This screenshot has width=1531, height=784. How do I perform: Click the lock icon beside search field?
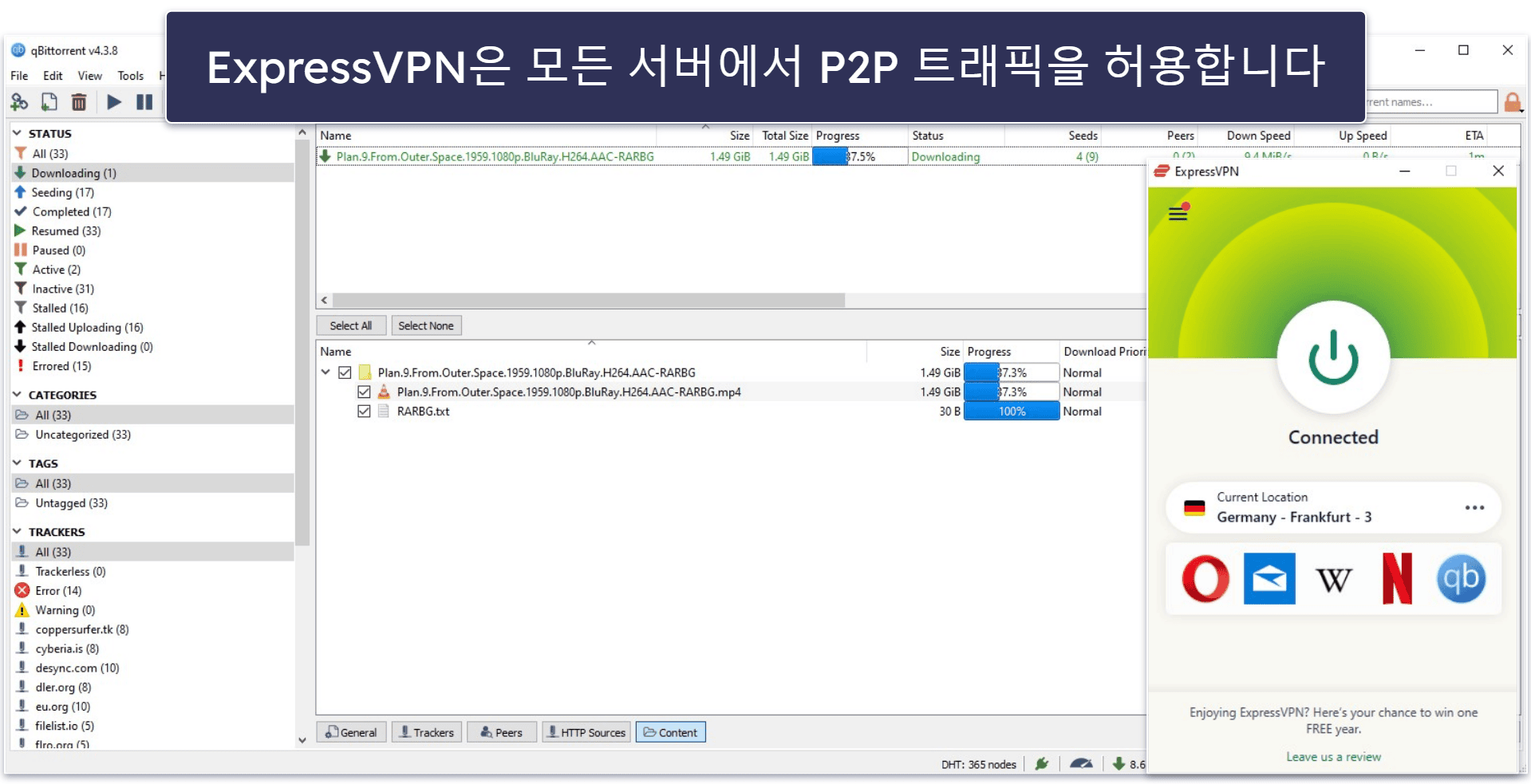tap(1512, 102)
